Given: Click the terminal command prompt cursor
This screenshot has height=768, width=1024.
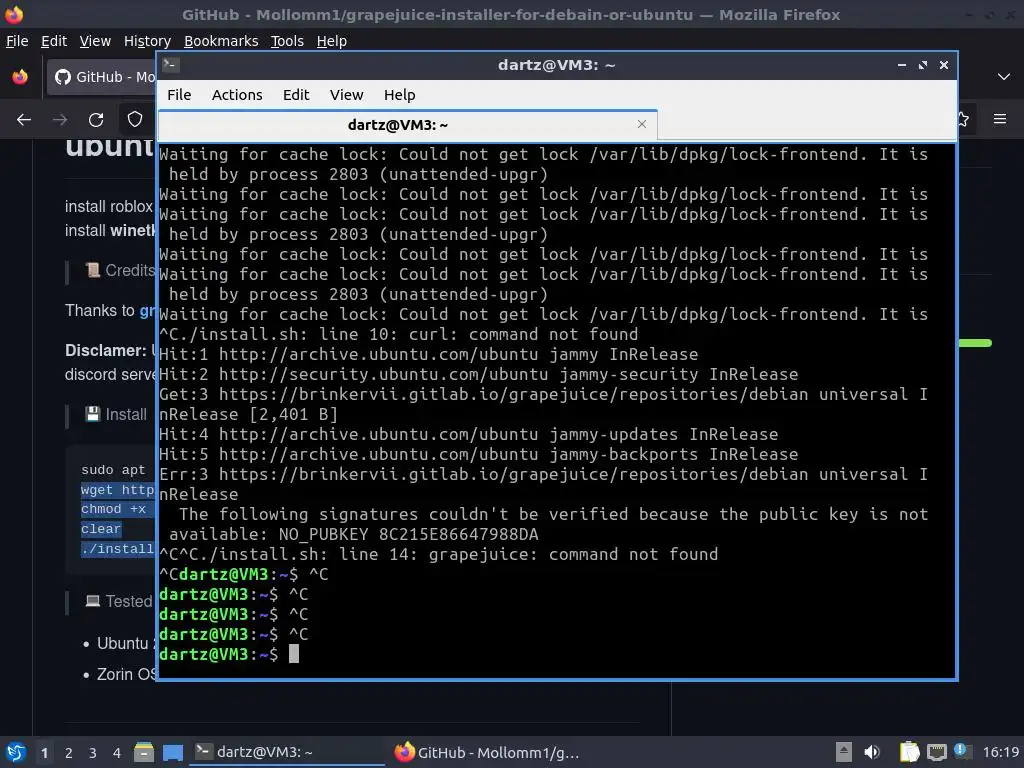Looking at the screenshot, I should click(x=294, y=654).
